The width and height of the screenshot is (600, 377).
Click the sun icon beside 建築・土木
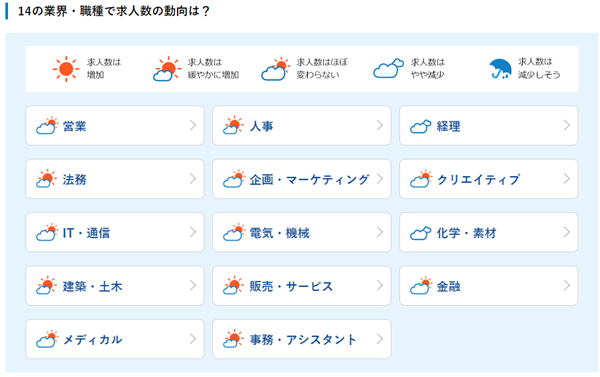pyautogui.click(x=46, y=286)
